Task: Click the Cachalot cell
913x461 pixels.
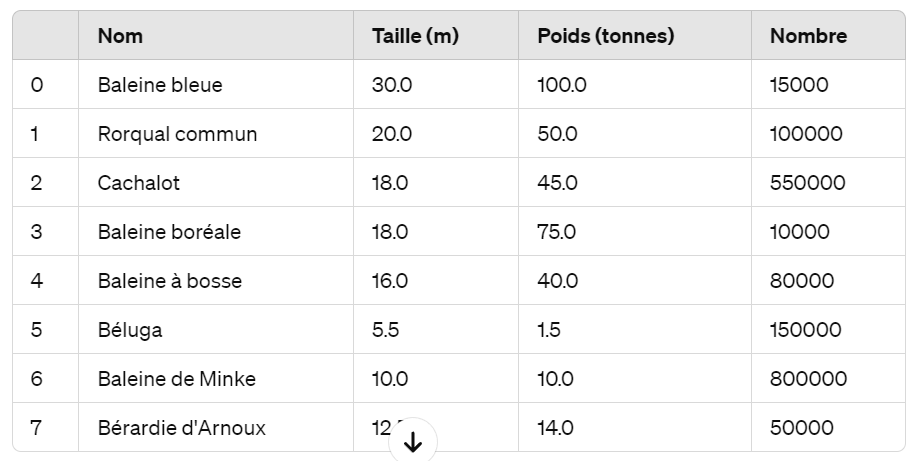Action: (x=139, y=183)
